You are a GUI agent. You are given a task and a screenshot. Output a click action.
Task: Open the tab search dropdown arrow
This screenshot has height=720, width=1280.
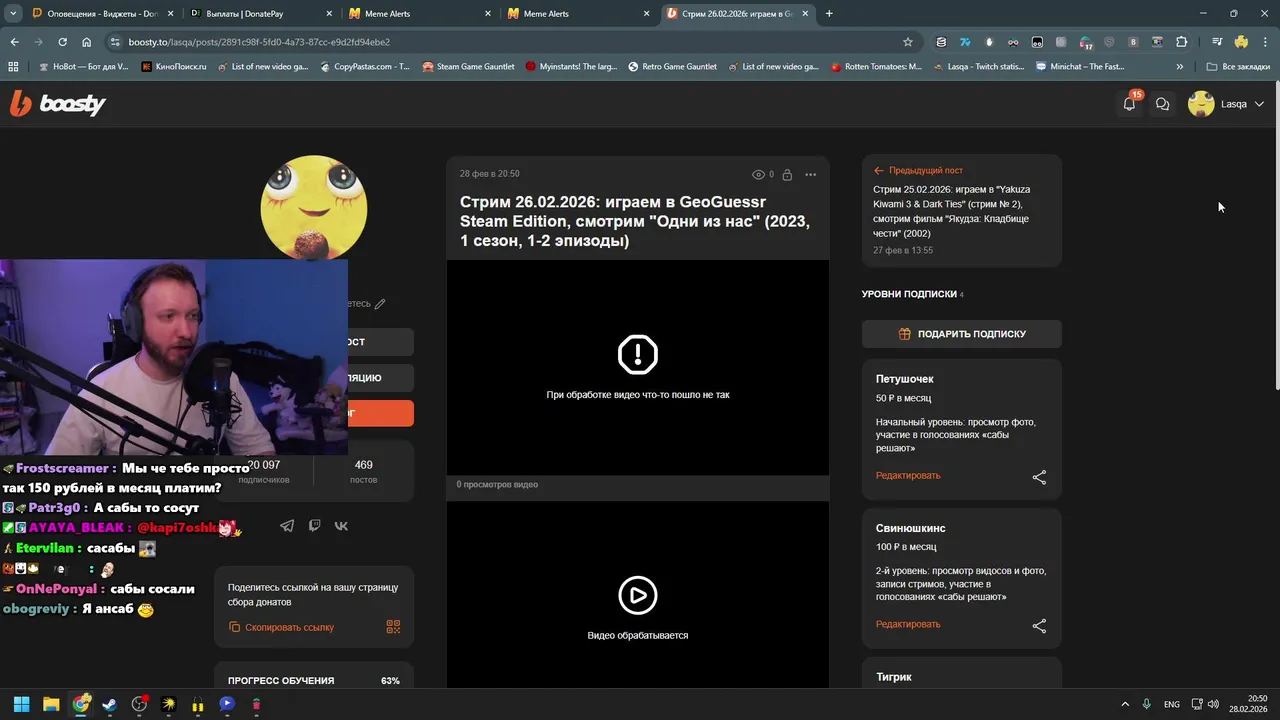(x=12, y=14)
